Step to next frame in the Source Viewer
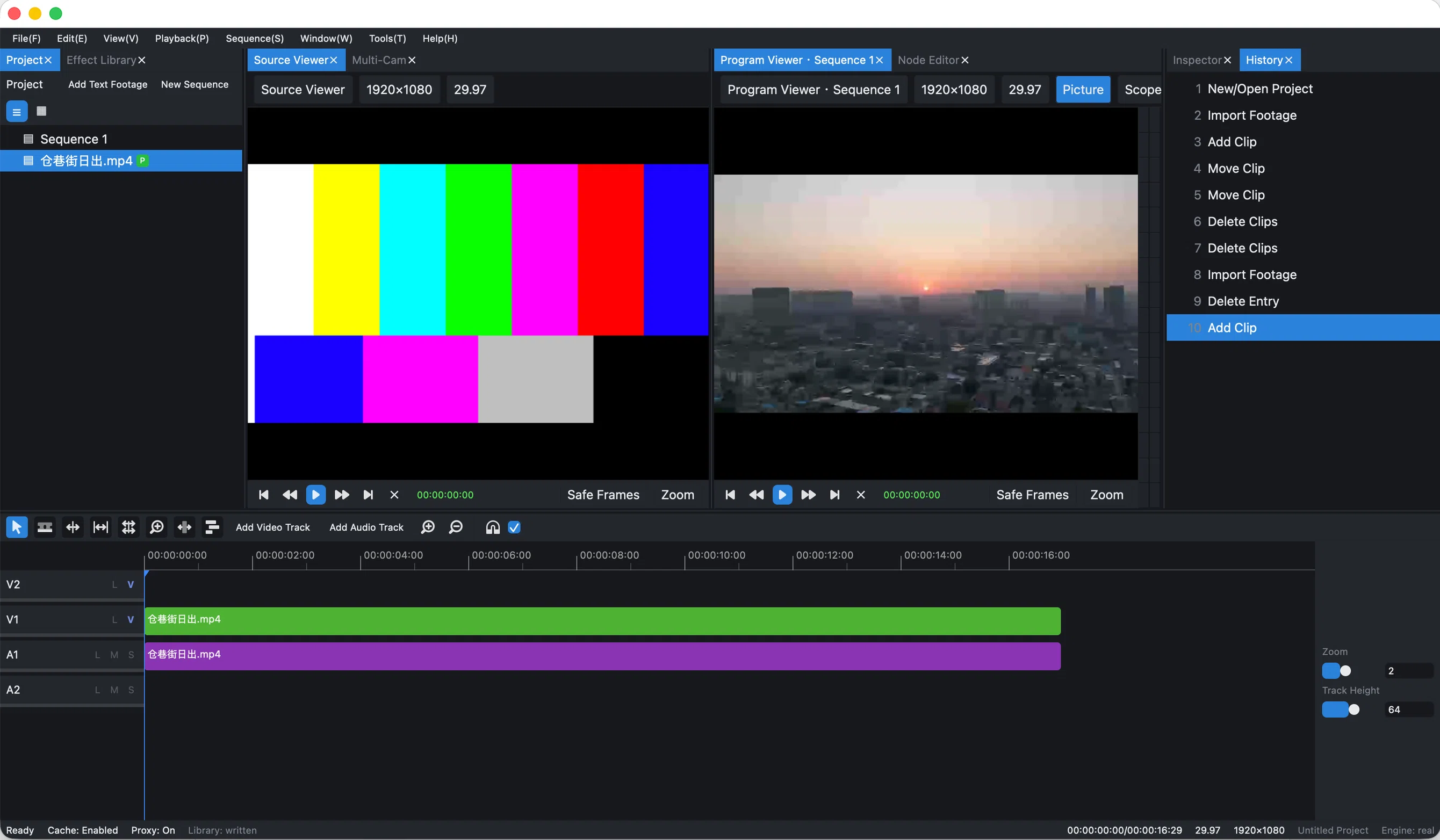Viewport: 1440px width, 840px height. [x=368, y=495]
